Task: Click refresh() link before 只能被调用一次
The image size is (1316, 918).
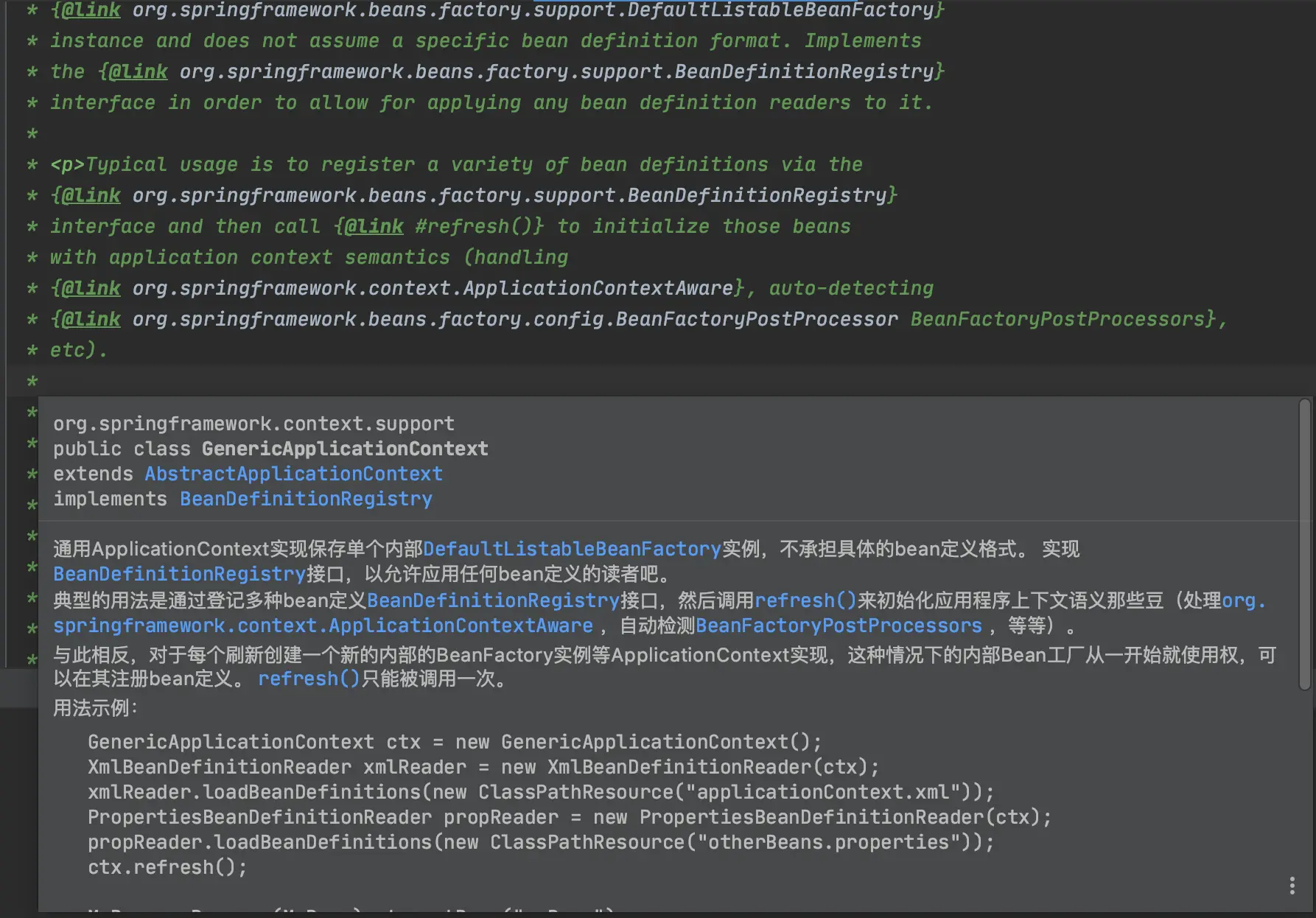Action: [x=309, y=679]
